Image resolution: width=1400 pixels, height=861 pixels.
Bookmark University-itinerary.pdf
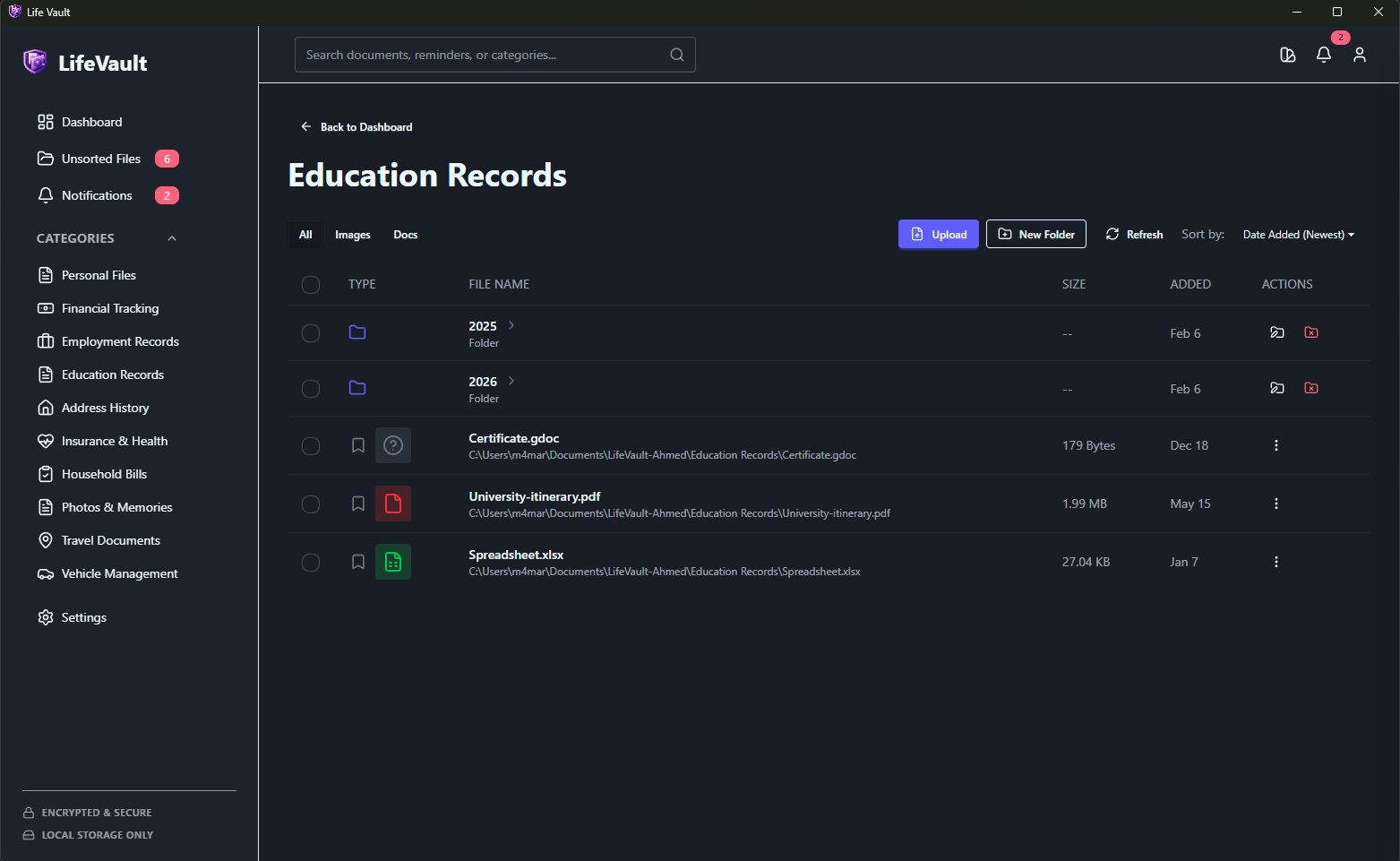point(357,504)
